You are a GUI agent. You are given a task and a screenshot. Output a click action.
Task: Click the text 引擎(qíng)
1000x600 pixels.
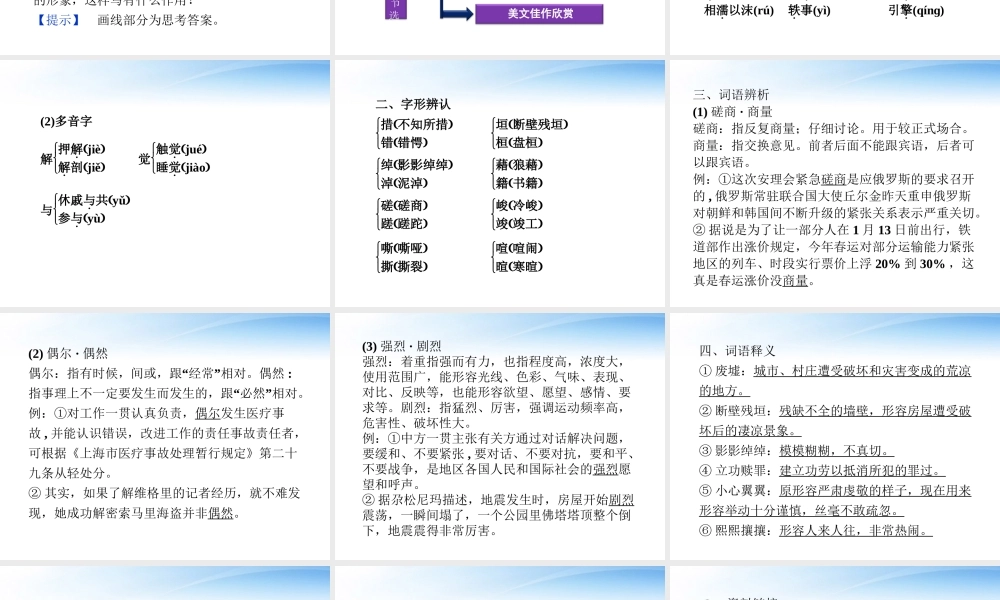point(916,10)
